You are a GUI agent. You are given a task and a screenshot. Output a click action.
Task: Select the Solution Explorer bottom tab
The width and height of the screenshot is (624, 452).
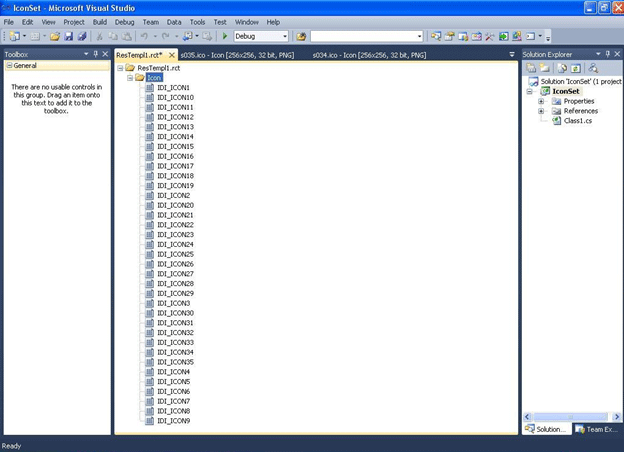[546, 429]
